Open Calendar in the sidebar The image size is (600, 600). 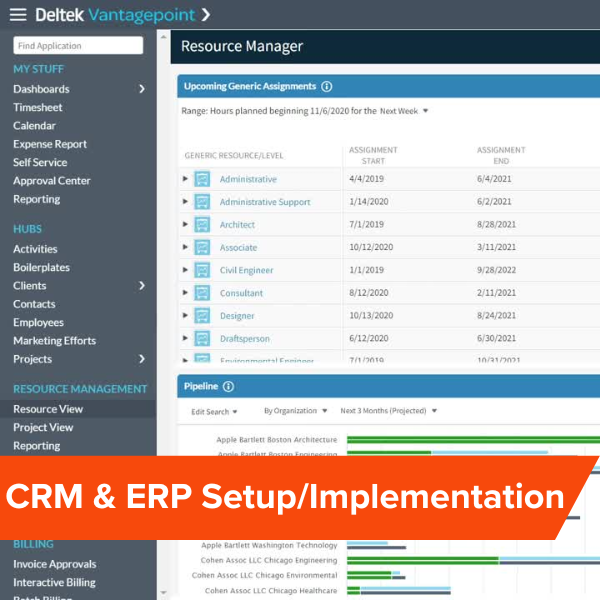[34, 126]
